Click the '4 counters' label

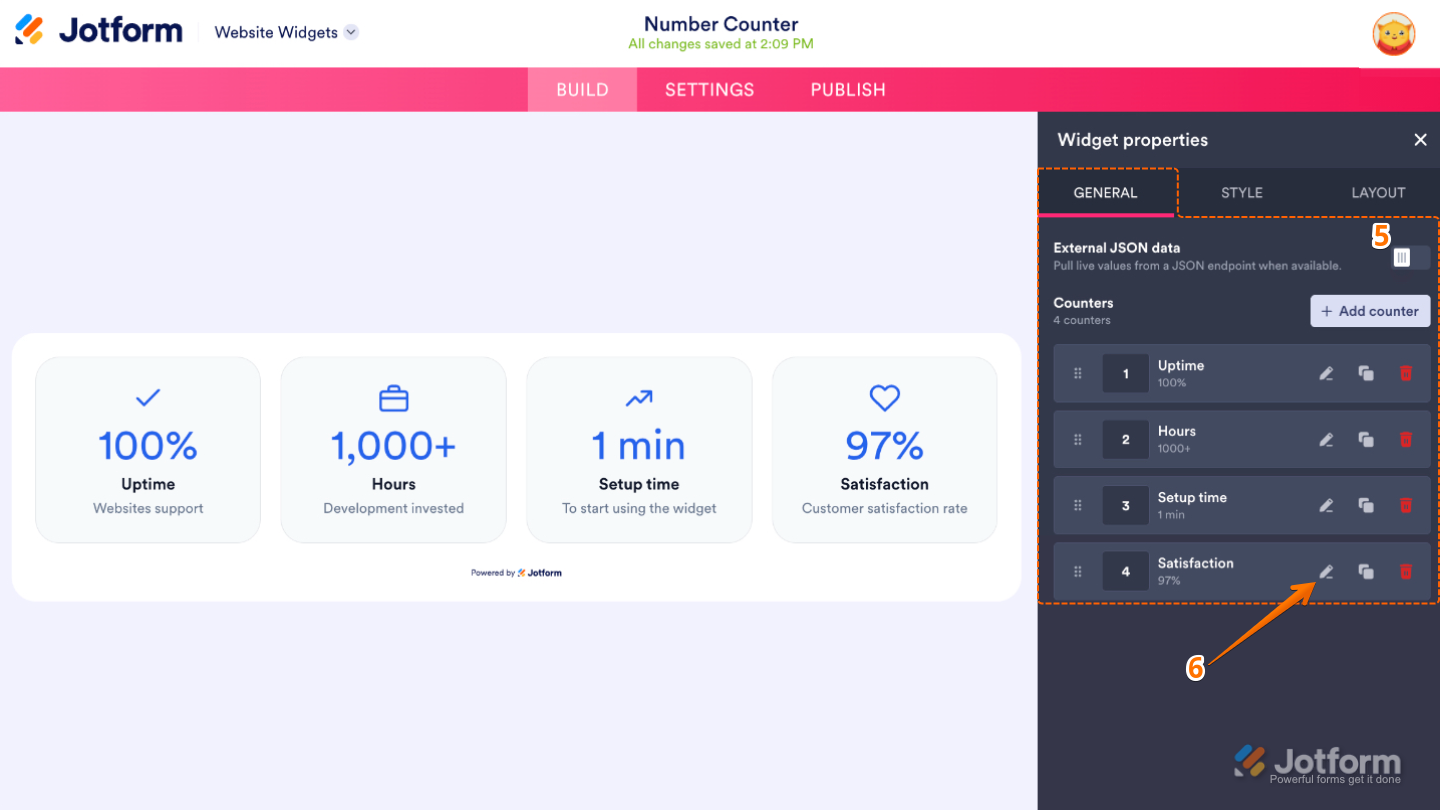click(x=1082, y=321)
